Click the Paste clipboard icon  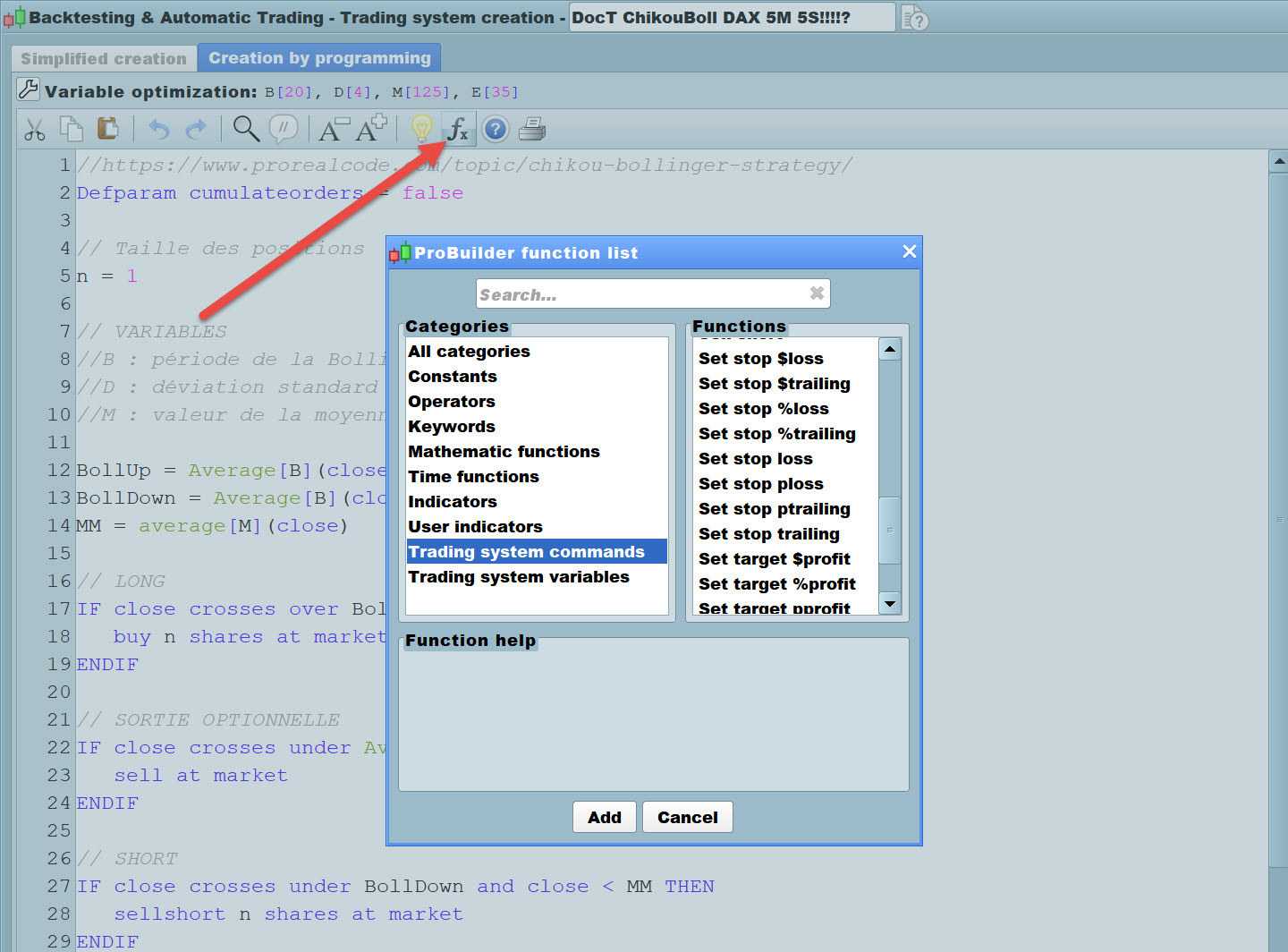(108, 129)
